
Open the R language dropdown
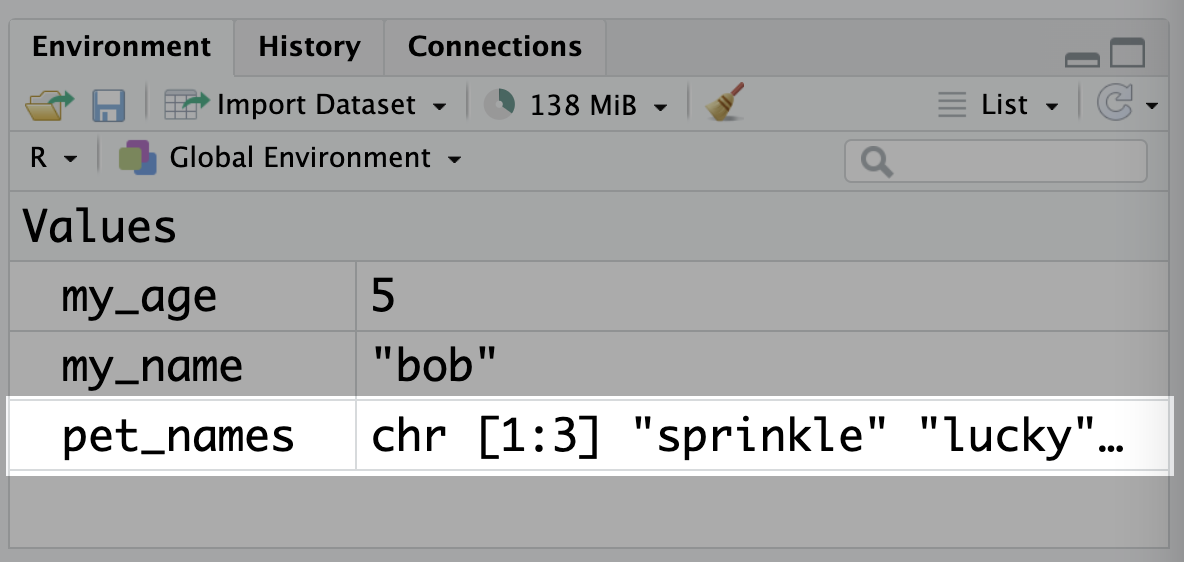point(54,158)
